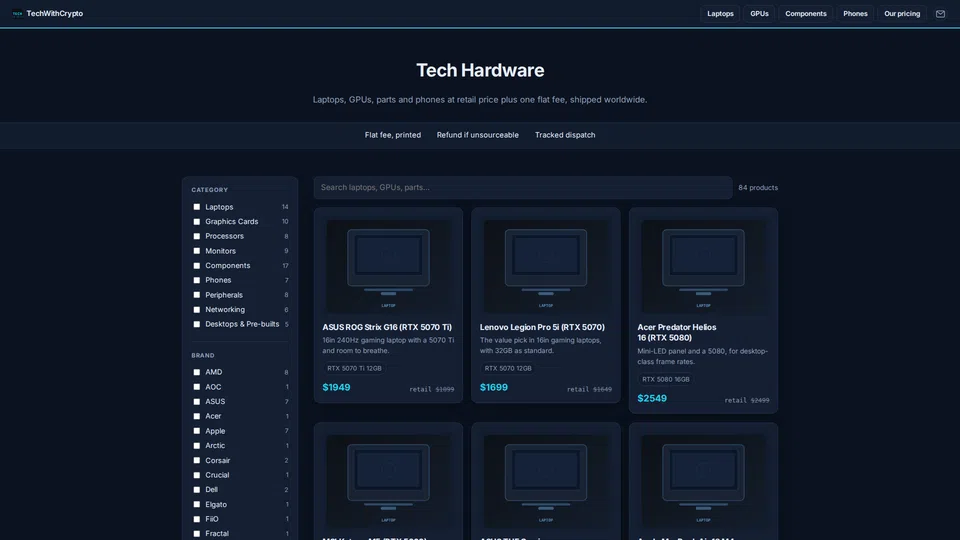Open the Our pricing page
The width and height of the screenshot is (960, 540).
coord(902,13)
